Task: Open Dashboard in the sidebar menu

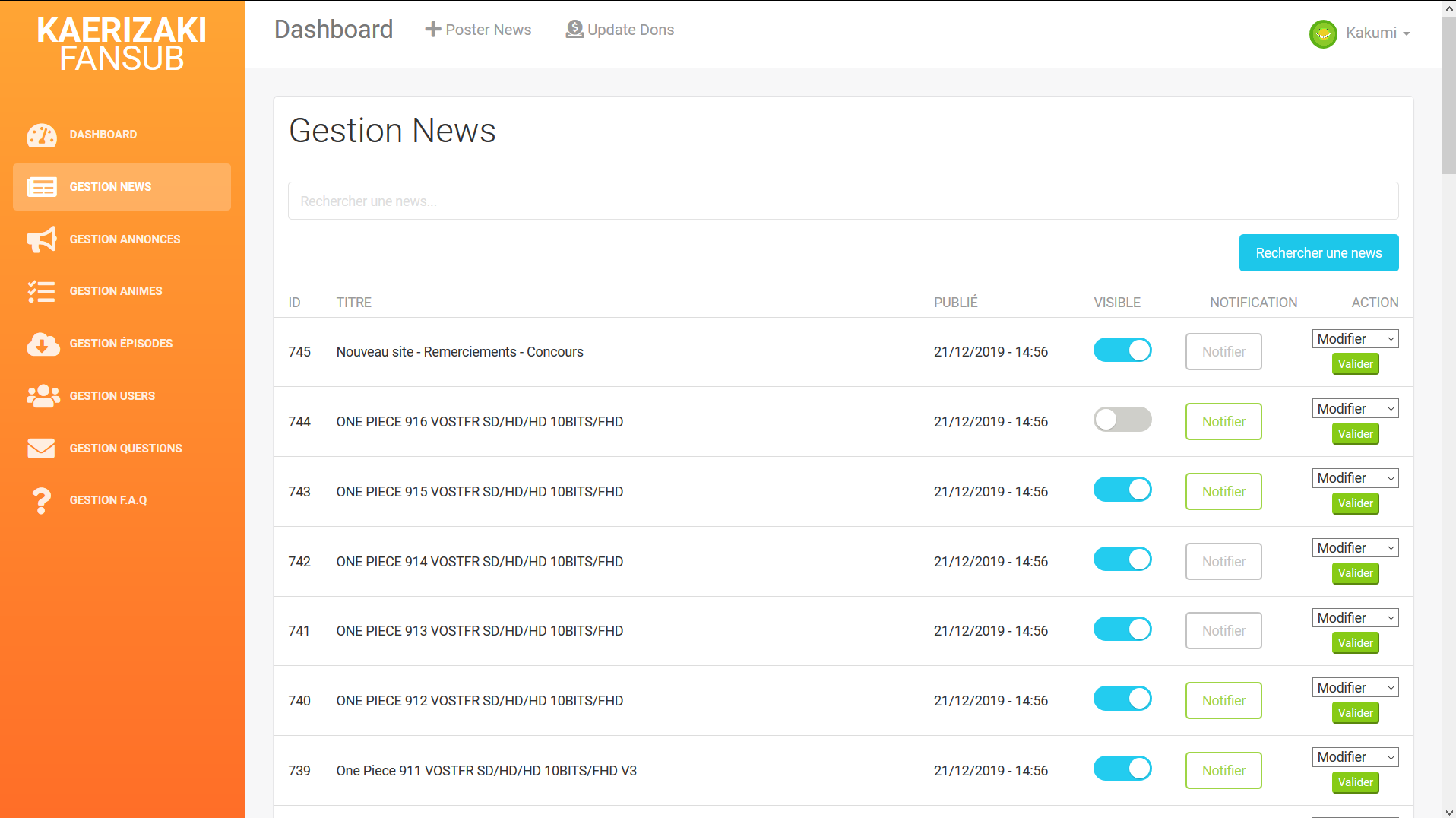Action: coord(122,135)
